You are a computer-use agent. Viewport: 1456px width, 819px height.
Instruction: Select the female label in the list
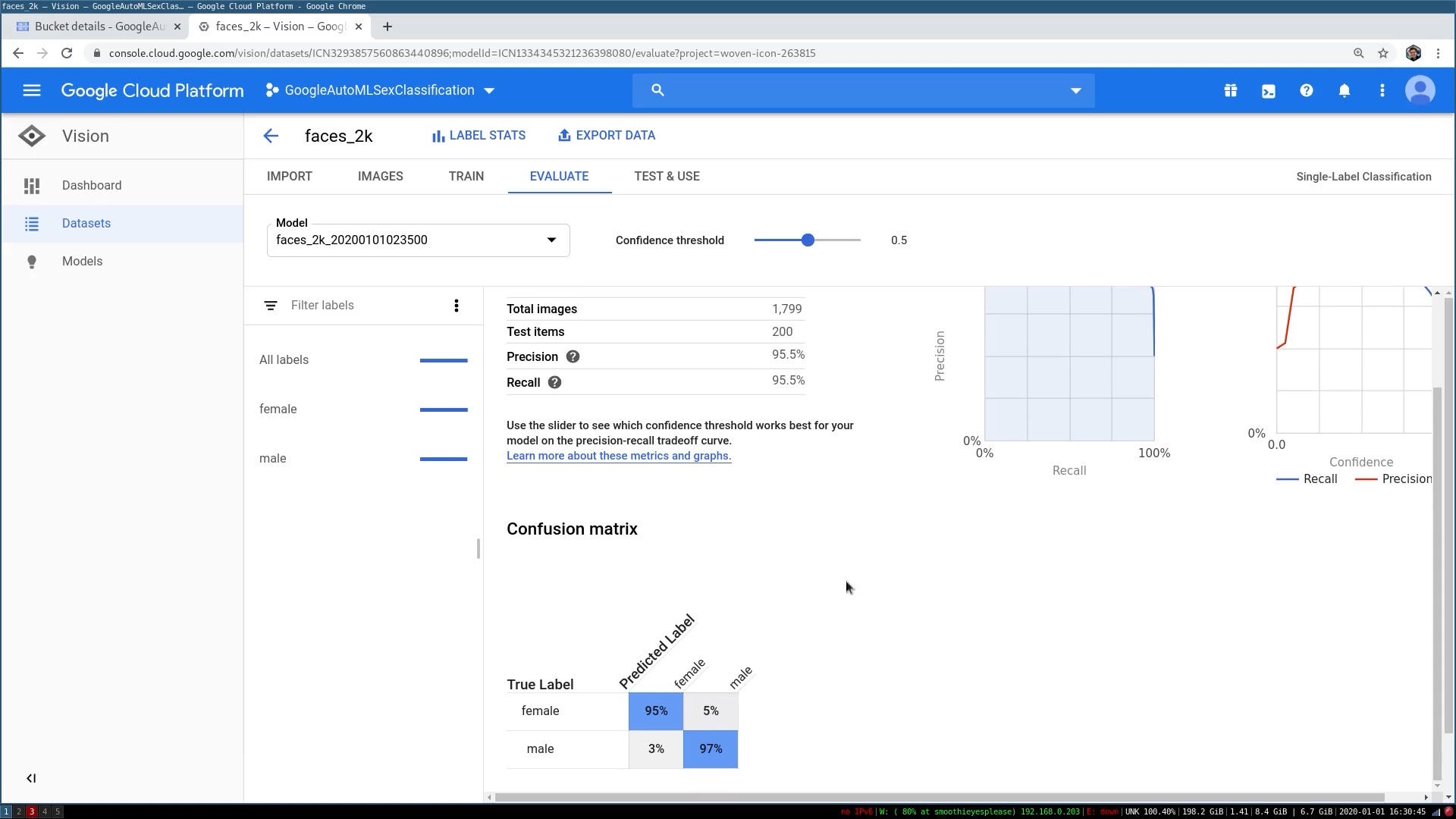[278, 409]
